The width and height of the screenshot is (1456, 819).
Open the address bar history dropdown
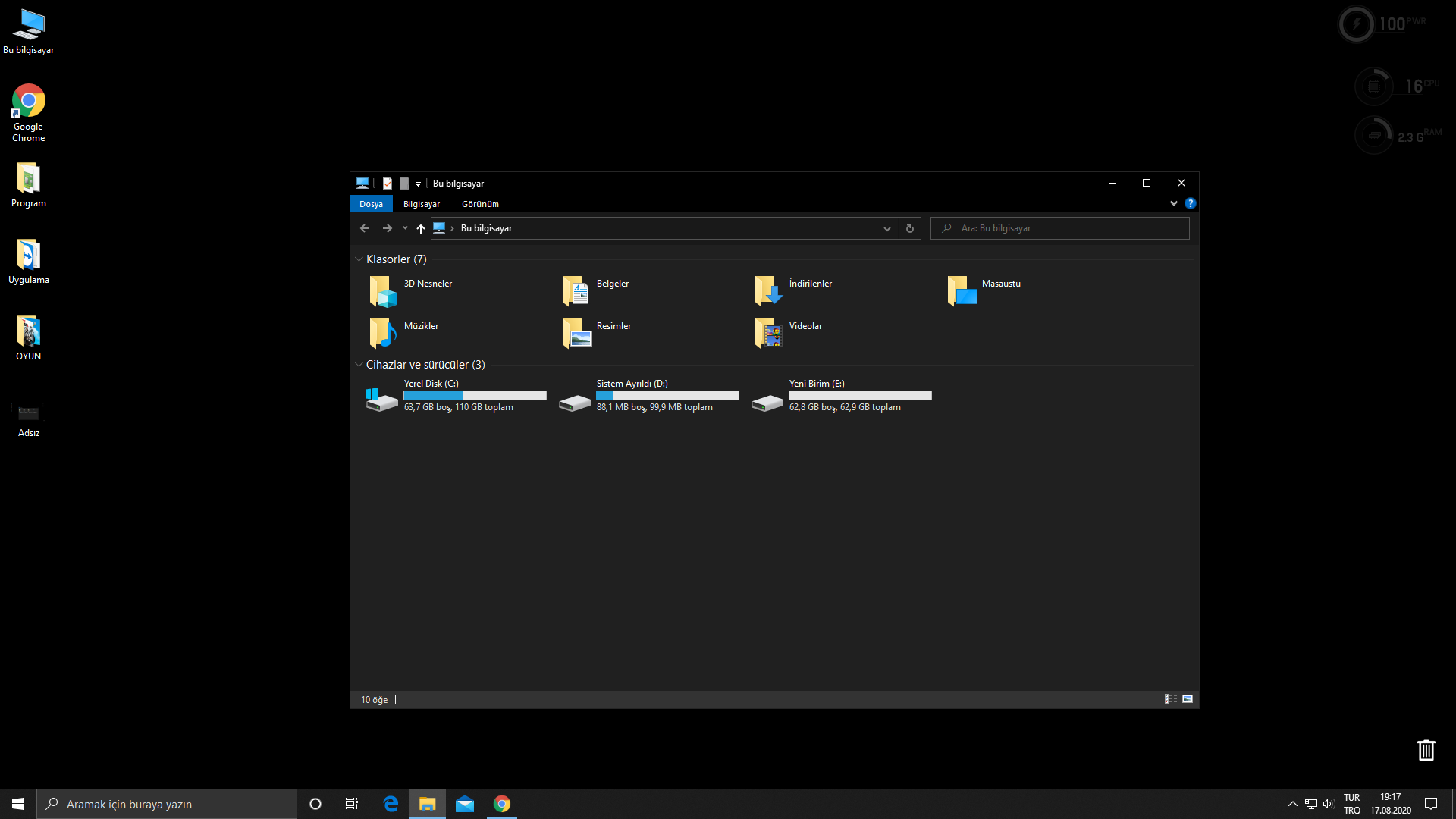(886, 229)
